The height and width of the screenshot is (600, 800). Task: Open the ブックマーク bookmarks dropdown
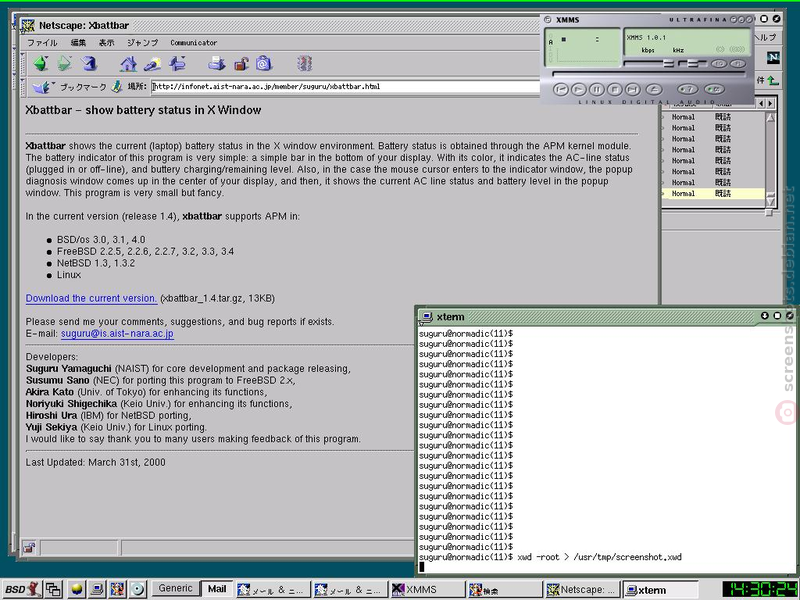pos(69,87)
